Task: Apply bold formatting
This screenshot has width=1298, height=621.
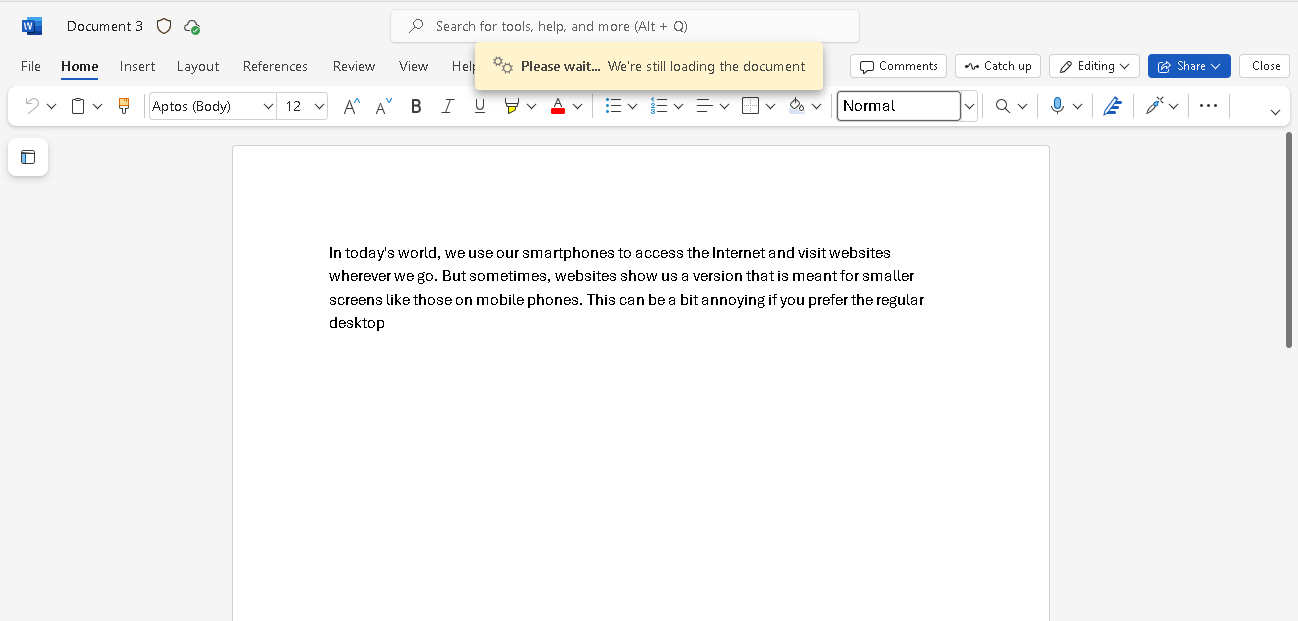Action: (x=415, y=105)
